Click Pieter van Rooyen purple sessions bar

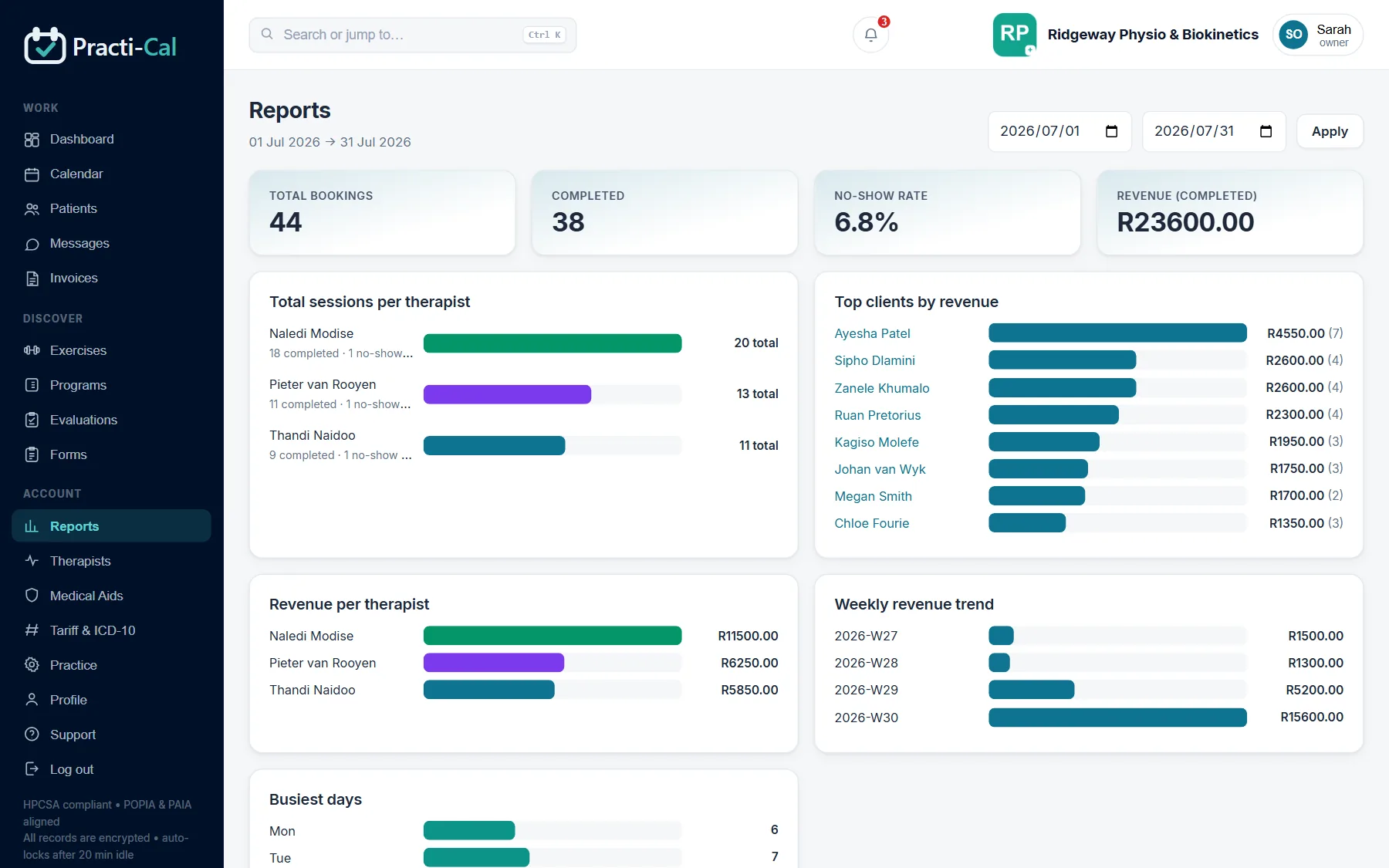507,394
